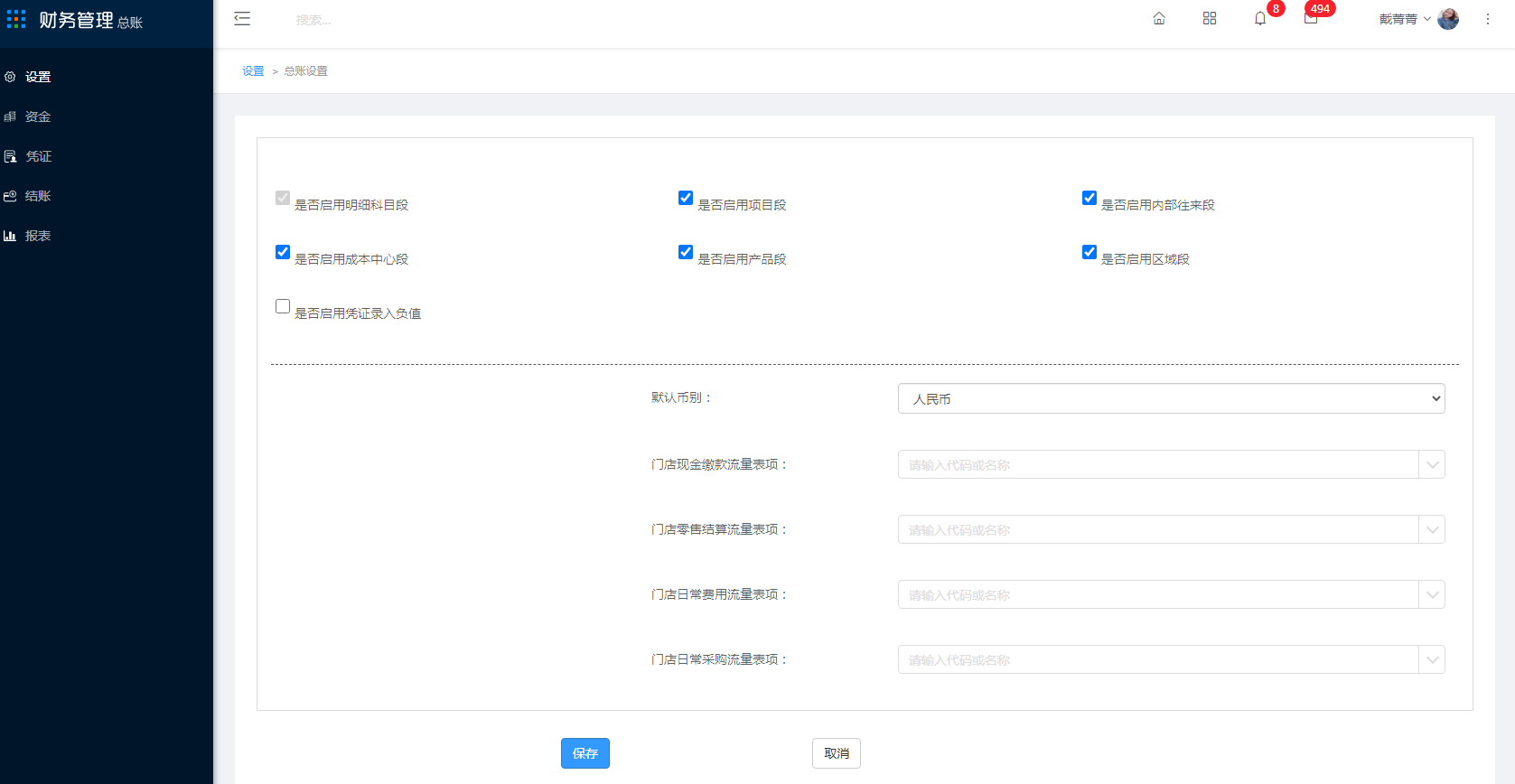1515x784 pixels.
Task: Click the 是否启用项目段 label text
Action: coord(742,205)
